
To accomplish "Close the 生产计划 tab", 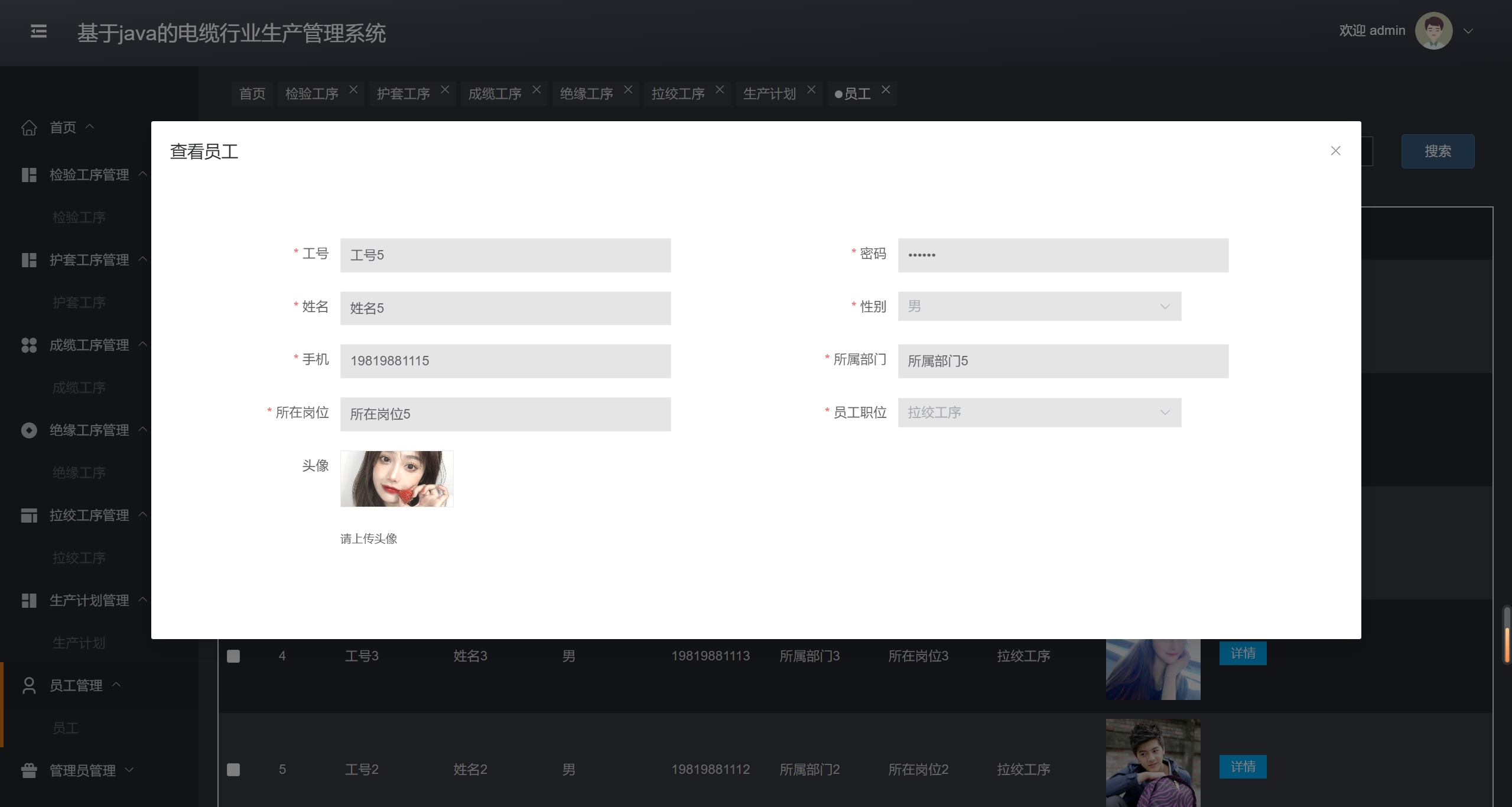I will coord(811,89).
